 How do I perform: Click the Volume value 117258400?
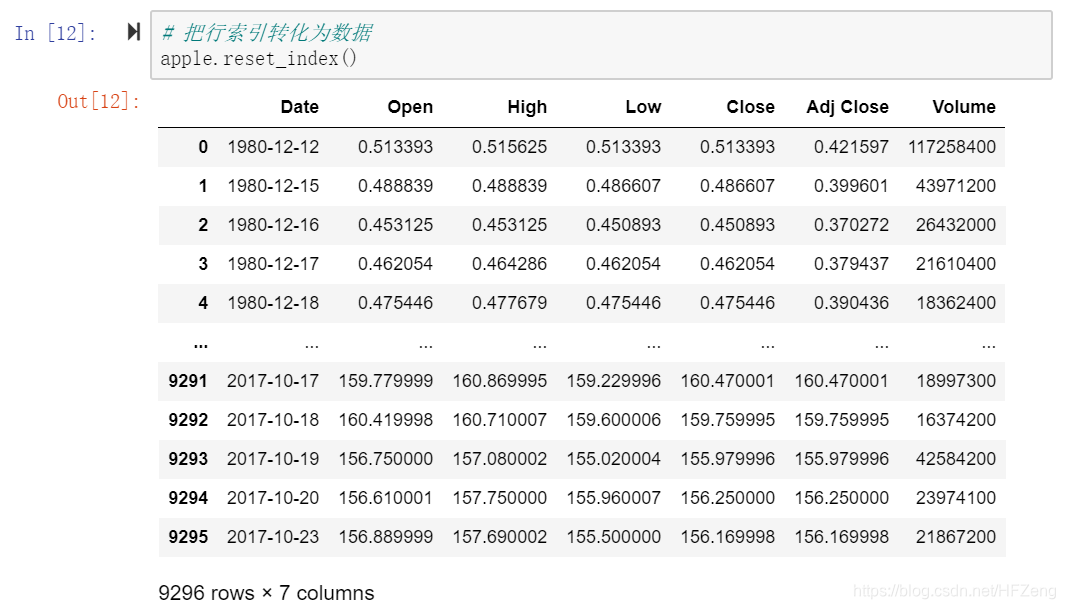[x=952, y=147]
